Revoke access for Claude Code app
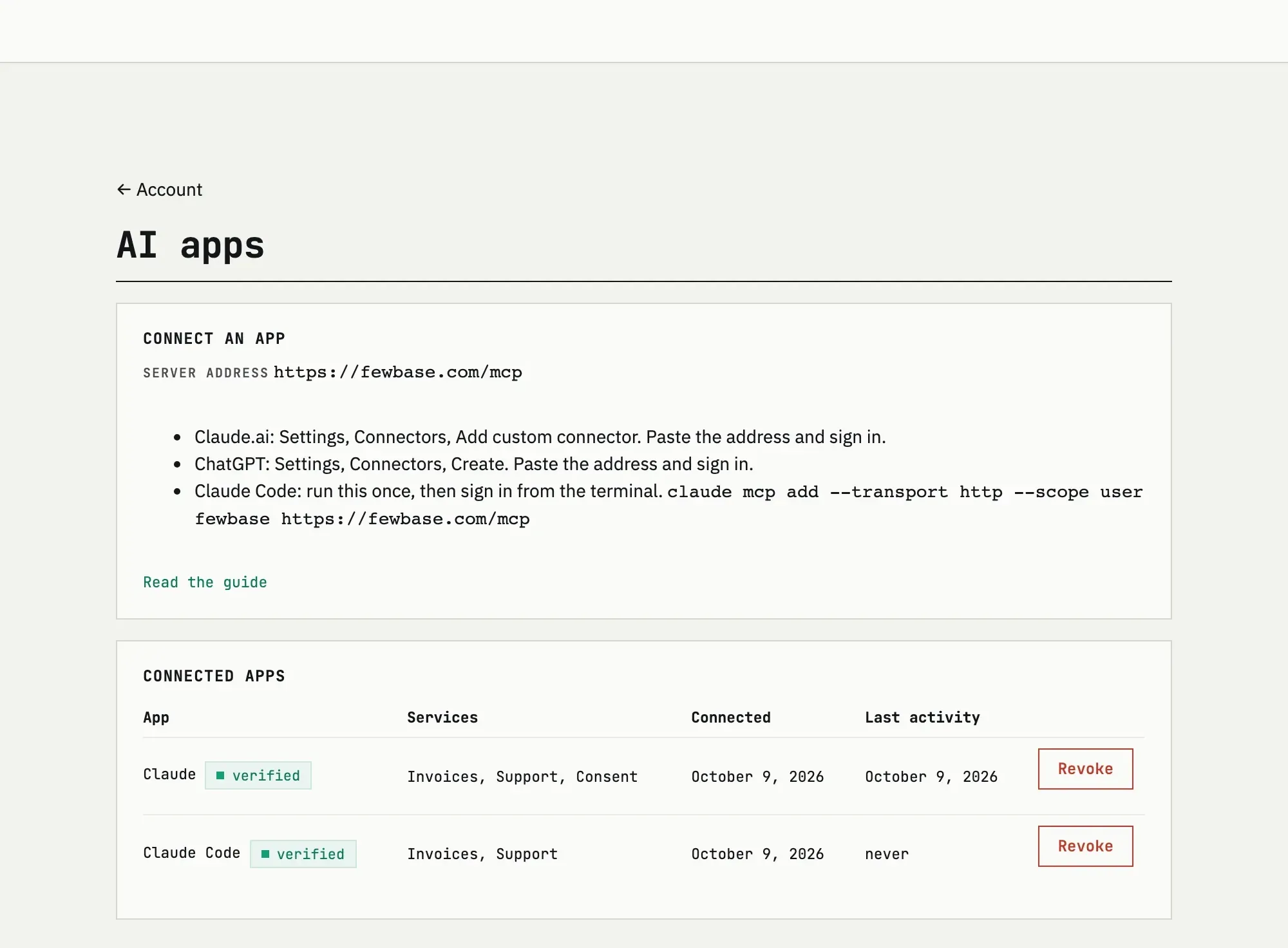Viewport: 1288px width, 948px height. (x=1085, y=846)
